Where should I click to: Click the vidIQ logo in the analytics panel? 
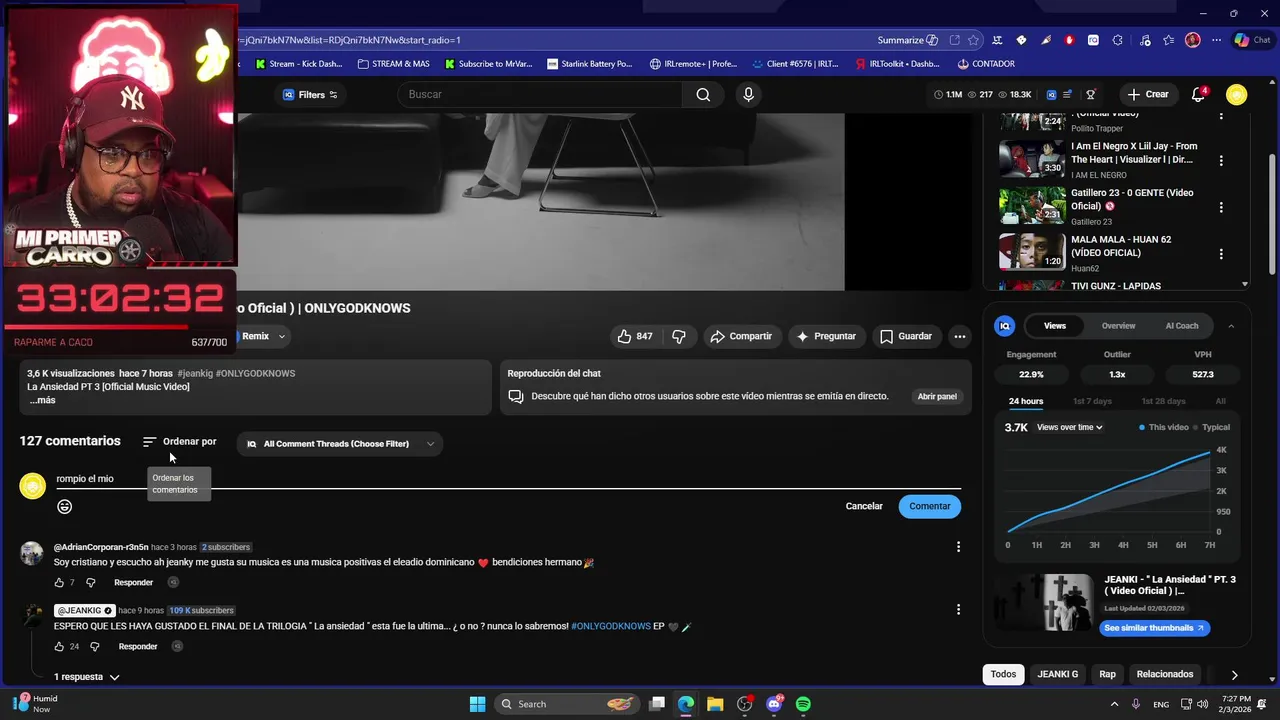click(x=1005, y=326)
